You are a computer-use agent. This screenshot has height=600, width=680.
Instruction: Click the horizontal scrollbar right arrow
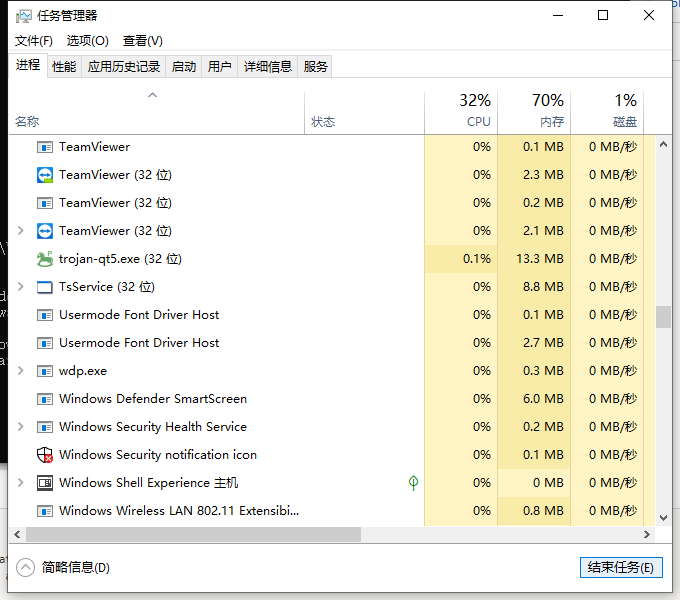tap(647, 535)
